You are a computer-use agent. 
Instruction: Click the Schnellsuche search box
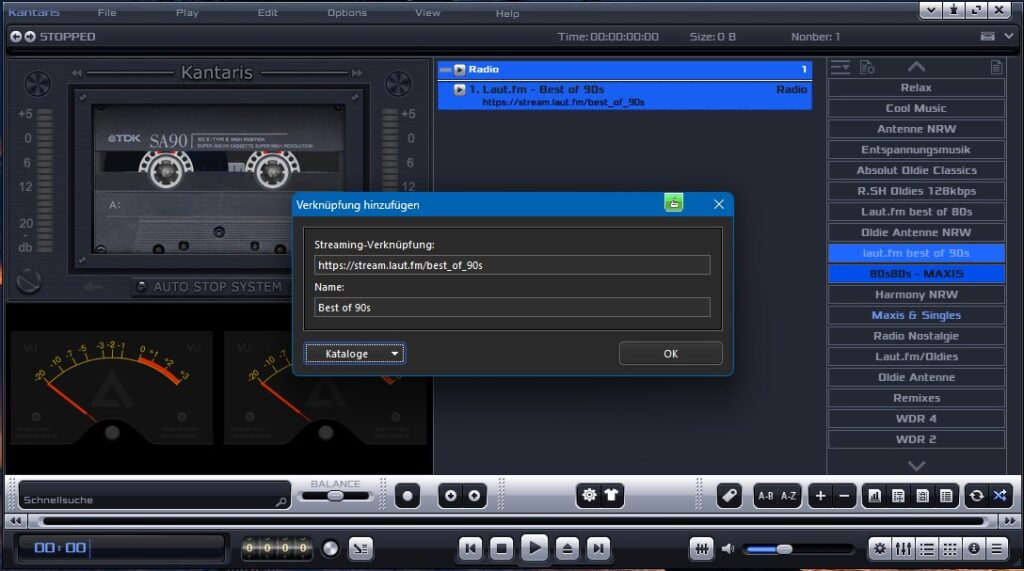tap(154, 495)
